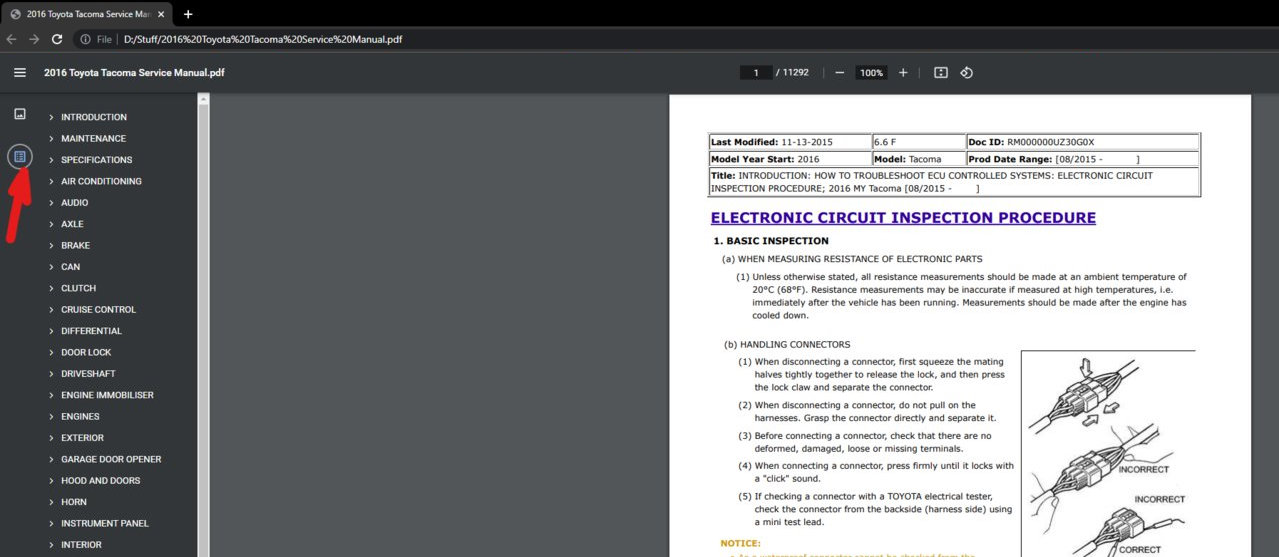
Task: Click the Last Modified 11-13-2015 cell
Action: click(x=790, y=142)
